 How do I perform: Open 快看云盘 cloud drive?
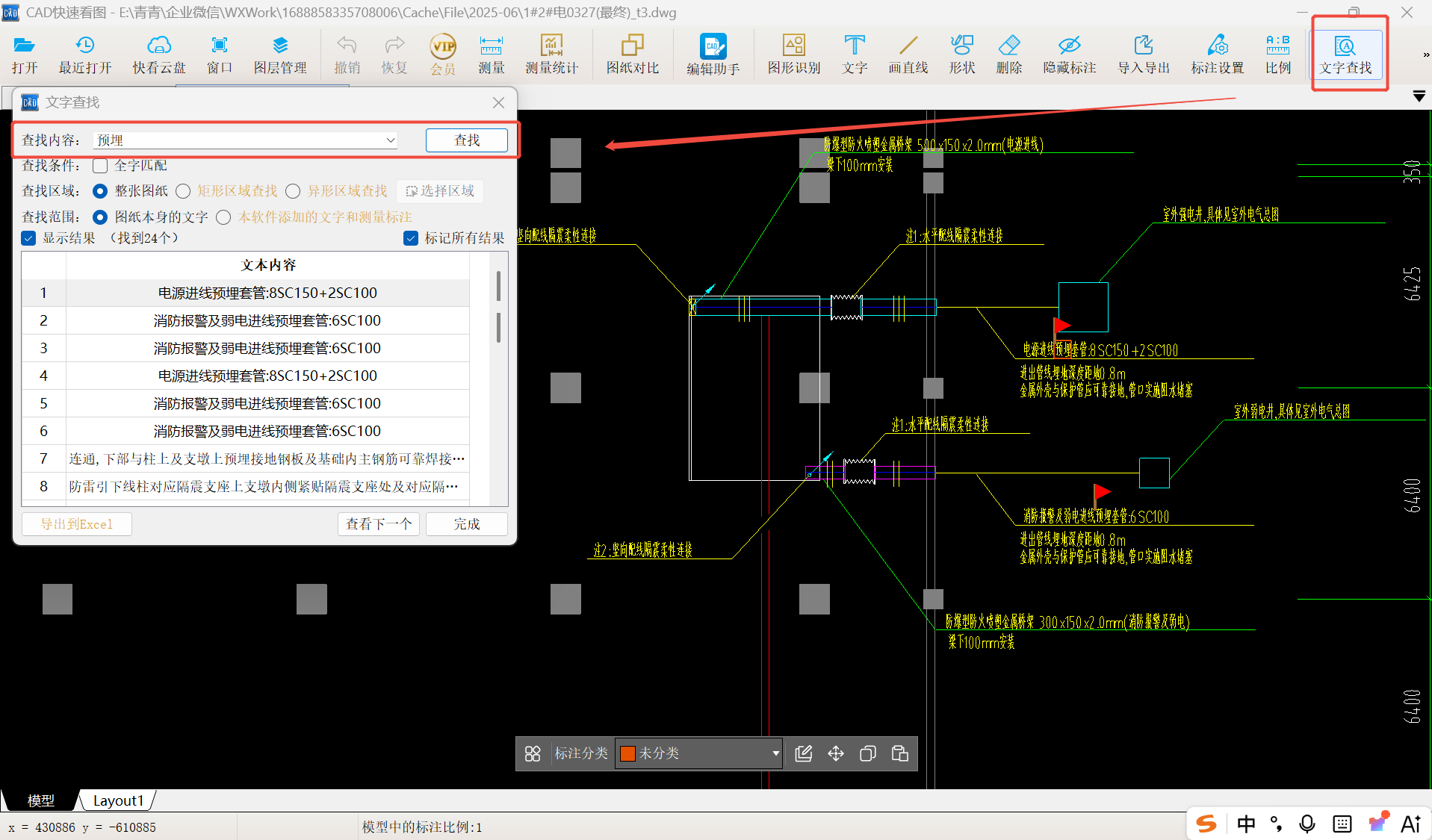point(159,54)
